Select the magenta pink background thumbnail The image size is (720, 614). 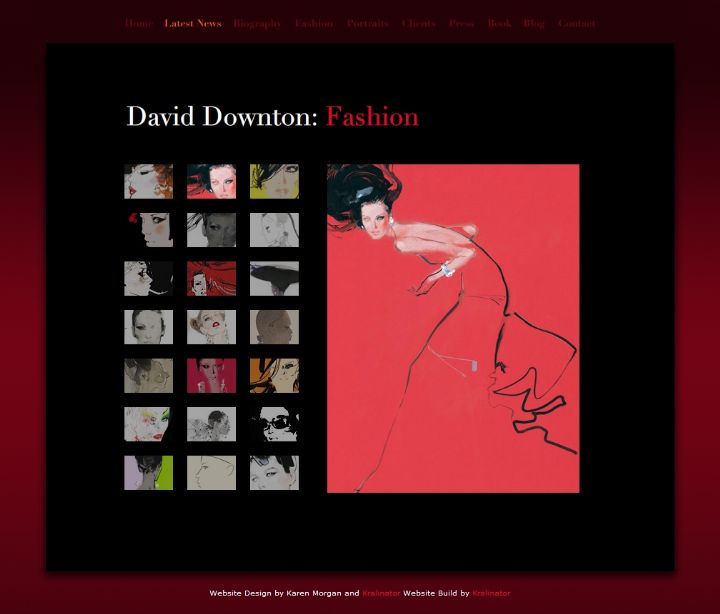tap(211, 376)
